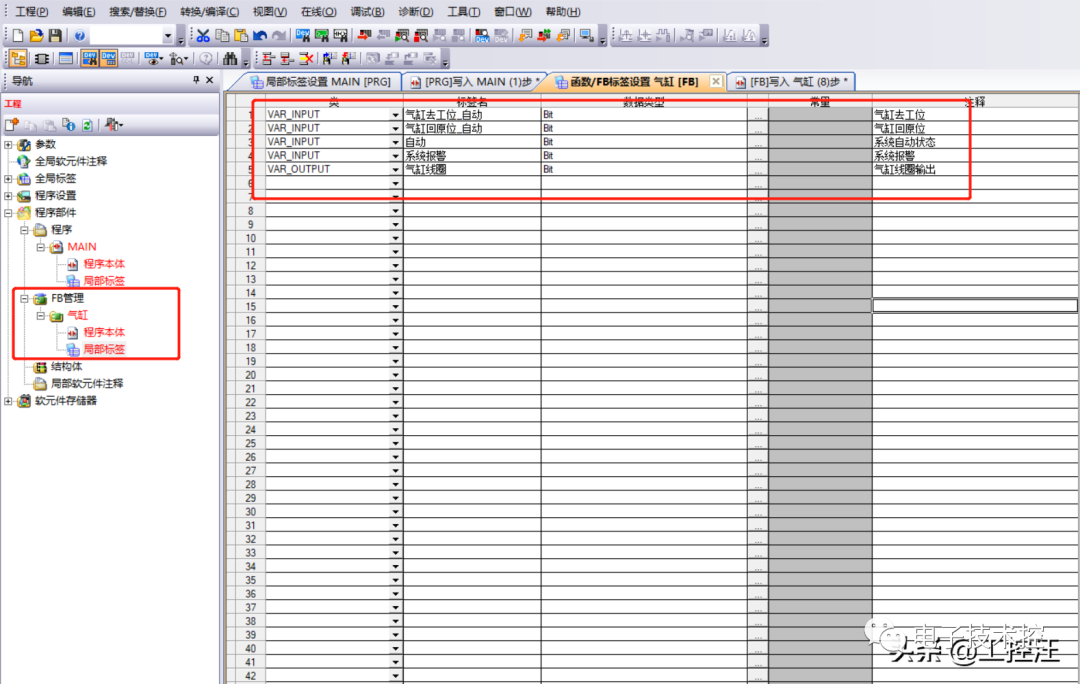Open search using the binoculars icon
This screenshot has height=684, width=1080.
(230, 58)
